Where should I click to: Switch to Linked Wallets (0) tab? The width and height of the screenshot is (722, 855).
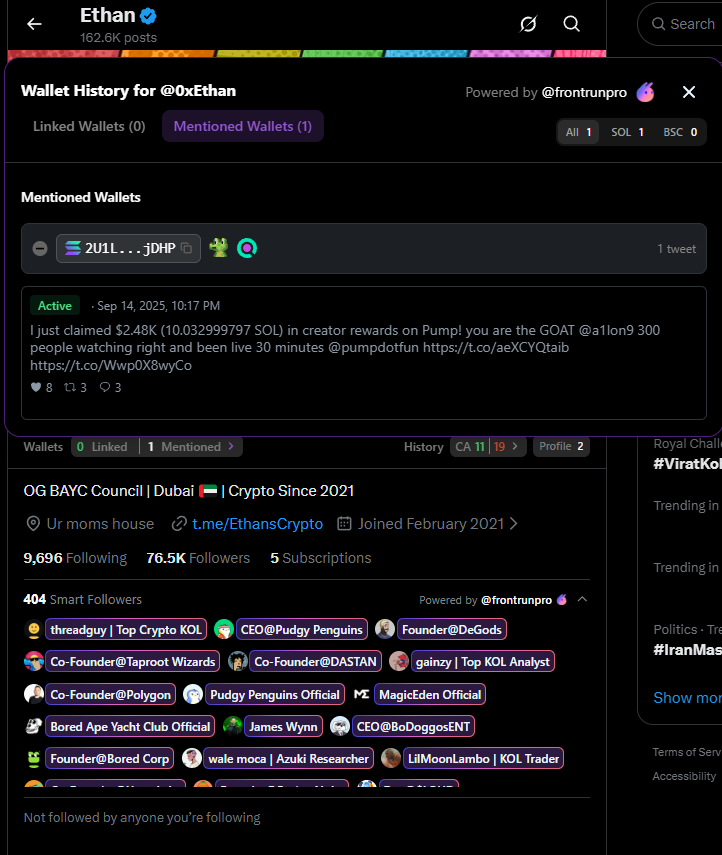coord(89,127)
